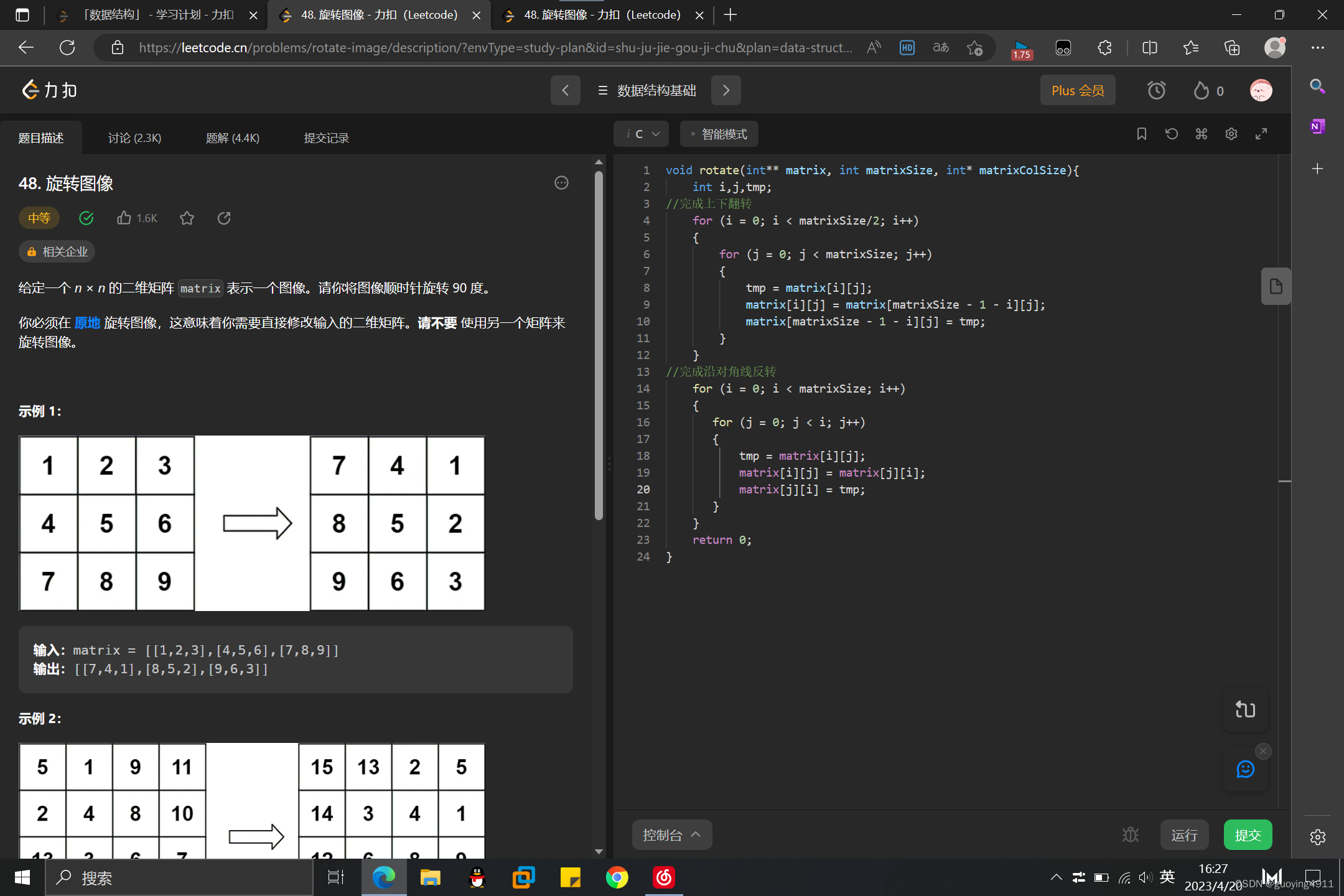Open File Explorer from the taskbar
This screenshot has height=896, width=1344.
(x=430, y=877)
